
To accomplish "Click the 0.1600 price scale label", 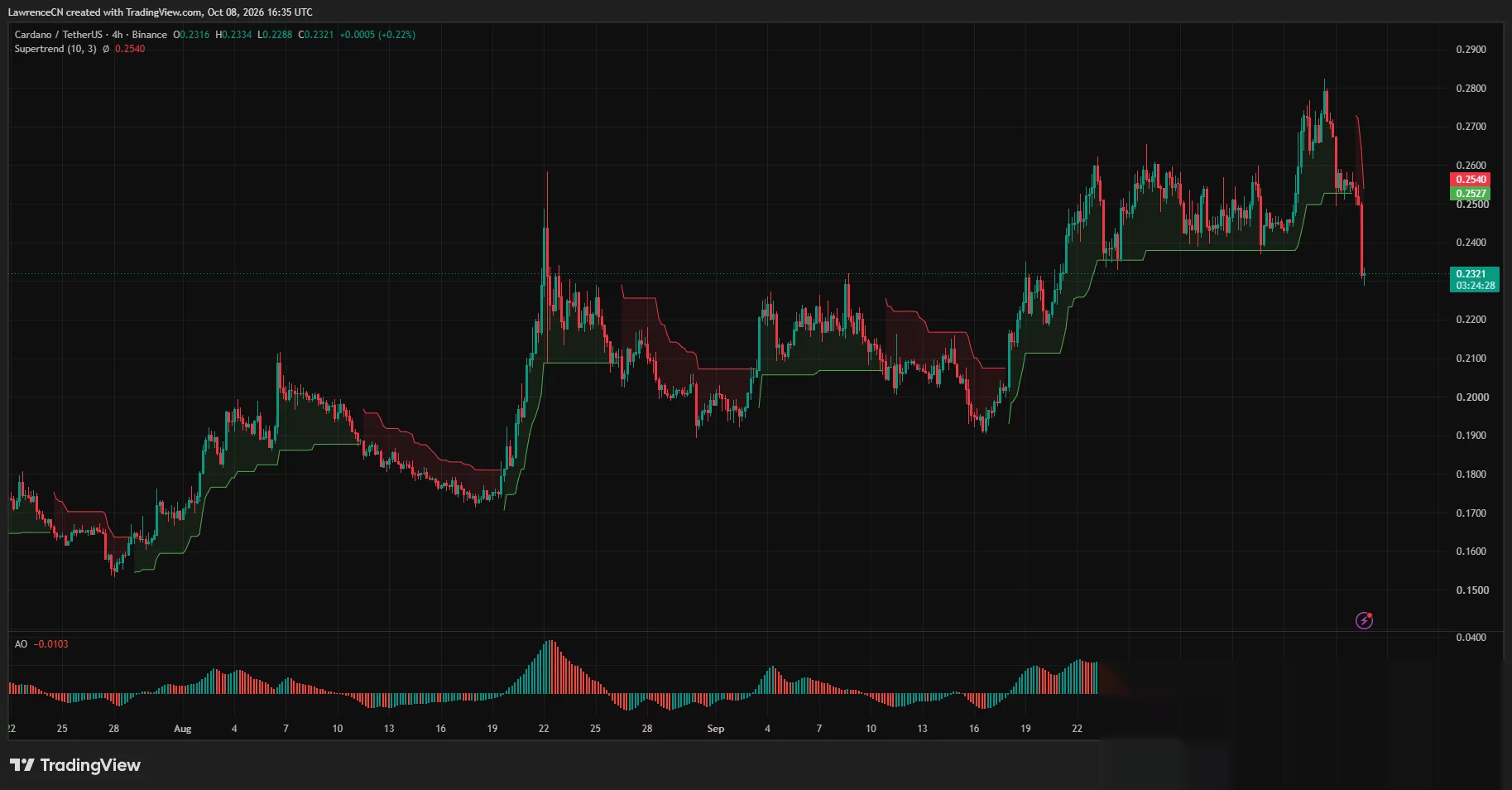I will pyautogui.click(x=1471, y=552).
